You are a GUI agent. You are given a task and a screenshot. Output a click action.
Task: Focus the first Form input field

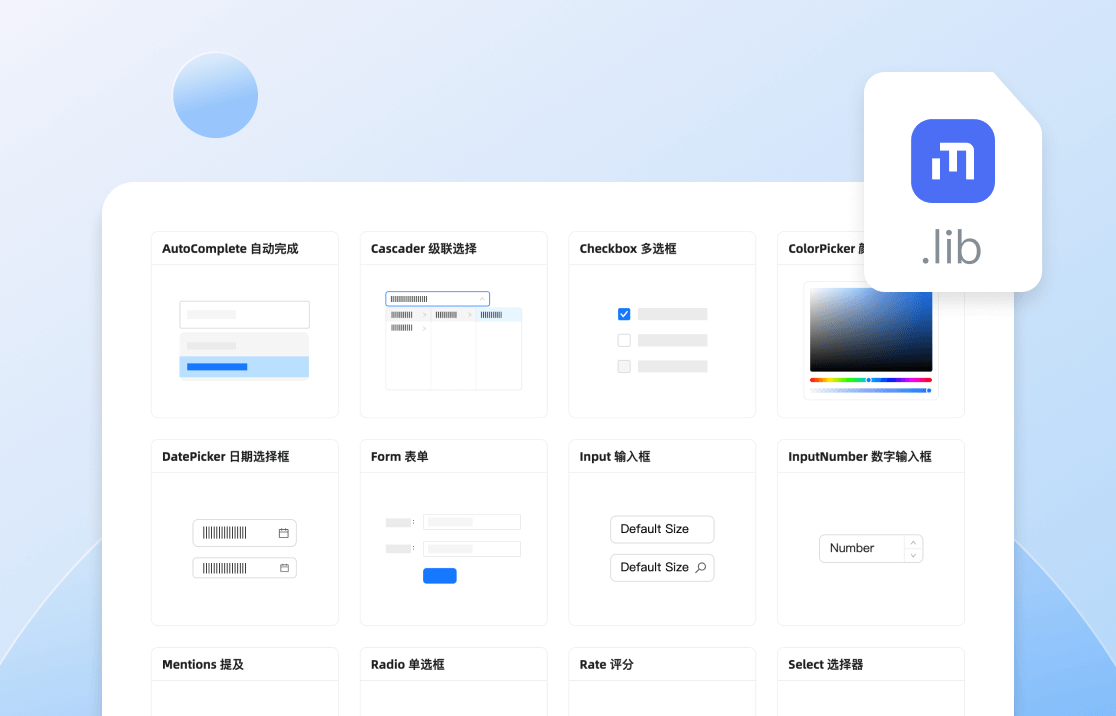pyautogui.click(x=472, y=522)
